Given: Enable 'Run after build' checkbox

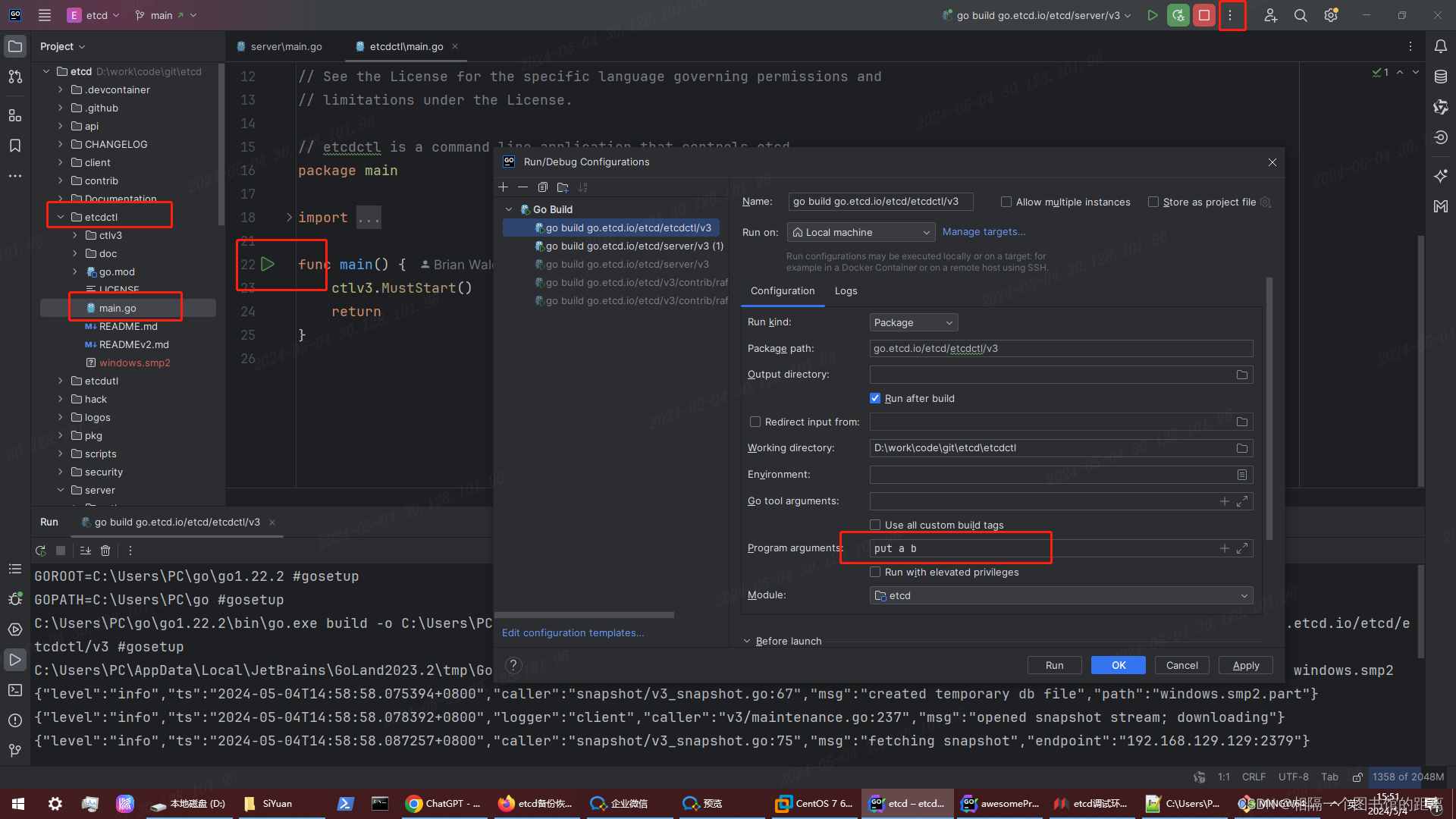Looking at the screenshot, I should click(x=876, y=398).
